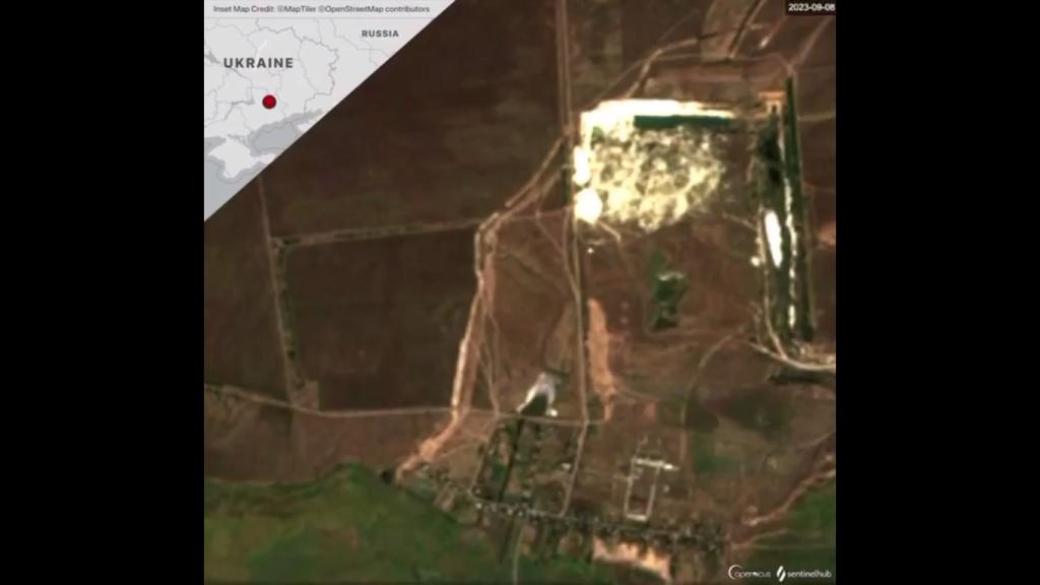Image resolution: width=1040 pixels, height=585 pixels.
Task: Click the RUSSIA label on the inset map
Action: 380,34
